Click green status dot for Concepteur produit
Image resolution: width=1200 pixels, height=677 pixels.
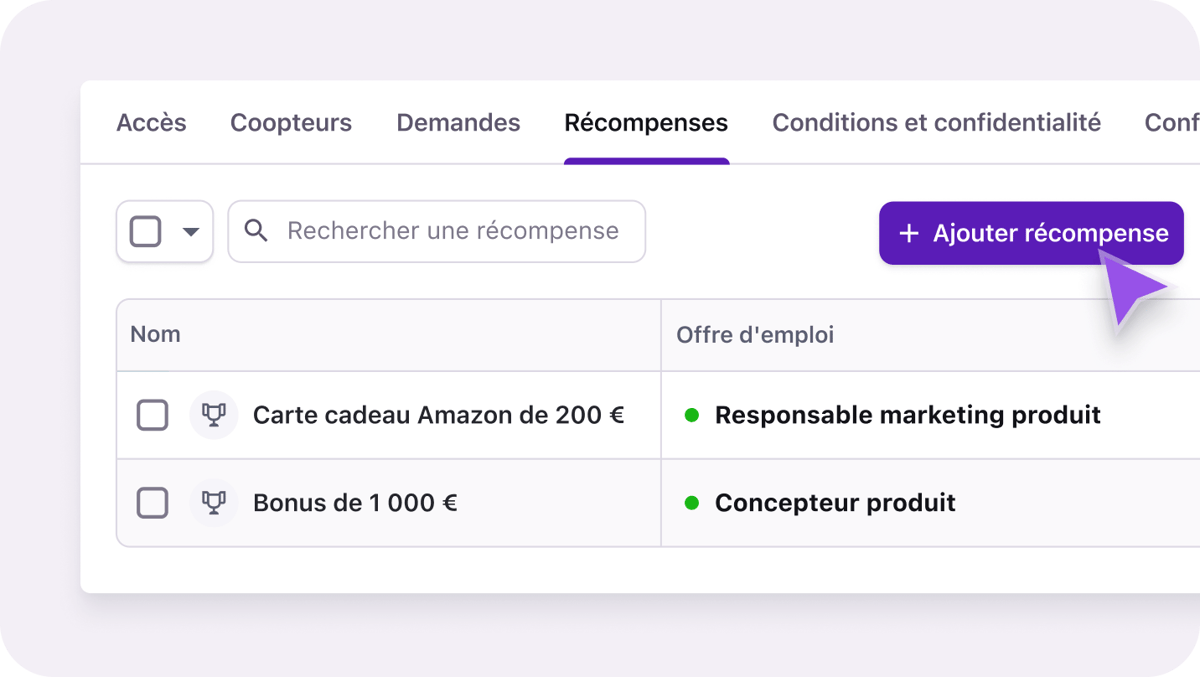(691, 503)
